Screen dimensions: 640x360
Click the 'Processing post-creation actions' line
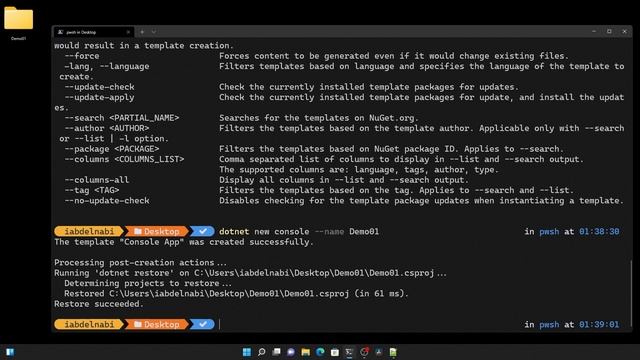[140, 262]
